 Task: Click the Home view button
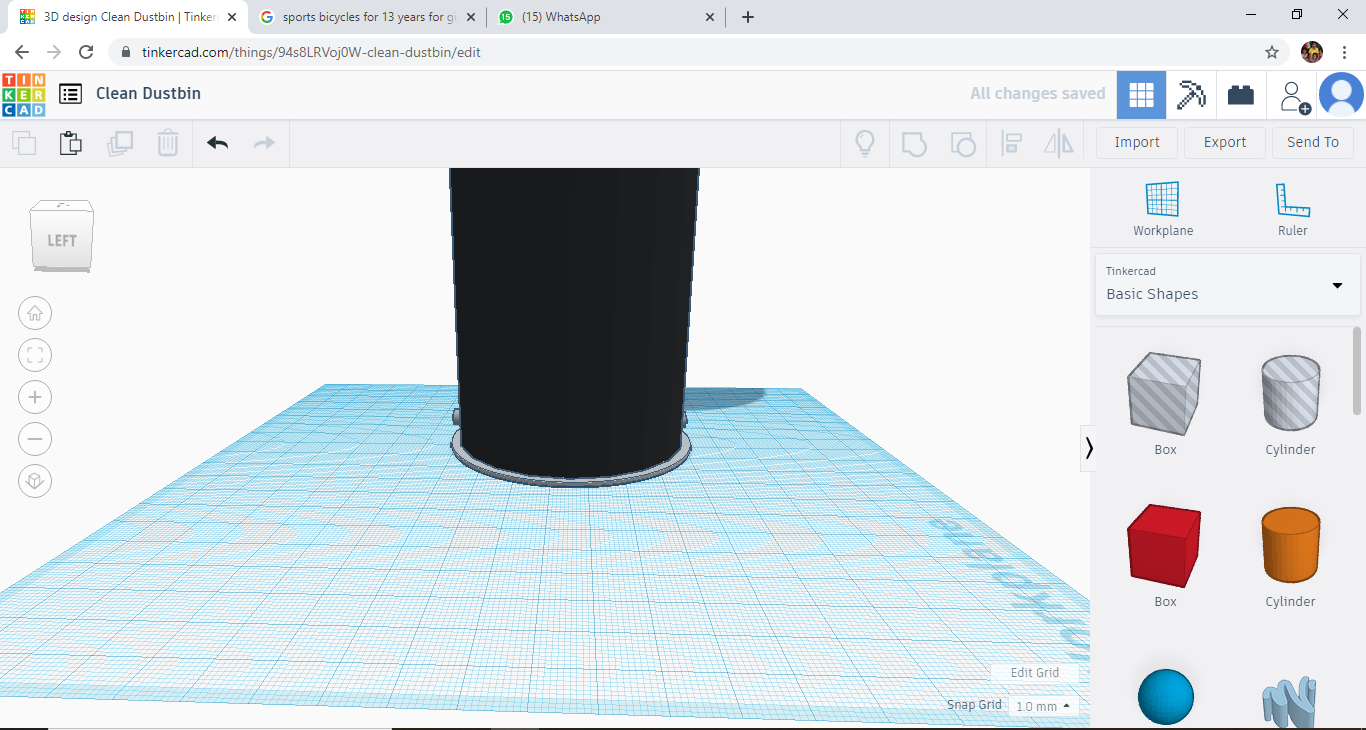click(35, 313)
